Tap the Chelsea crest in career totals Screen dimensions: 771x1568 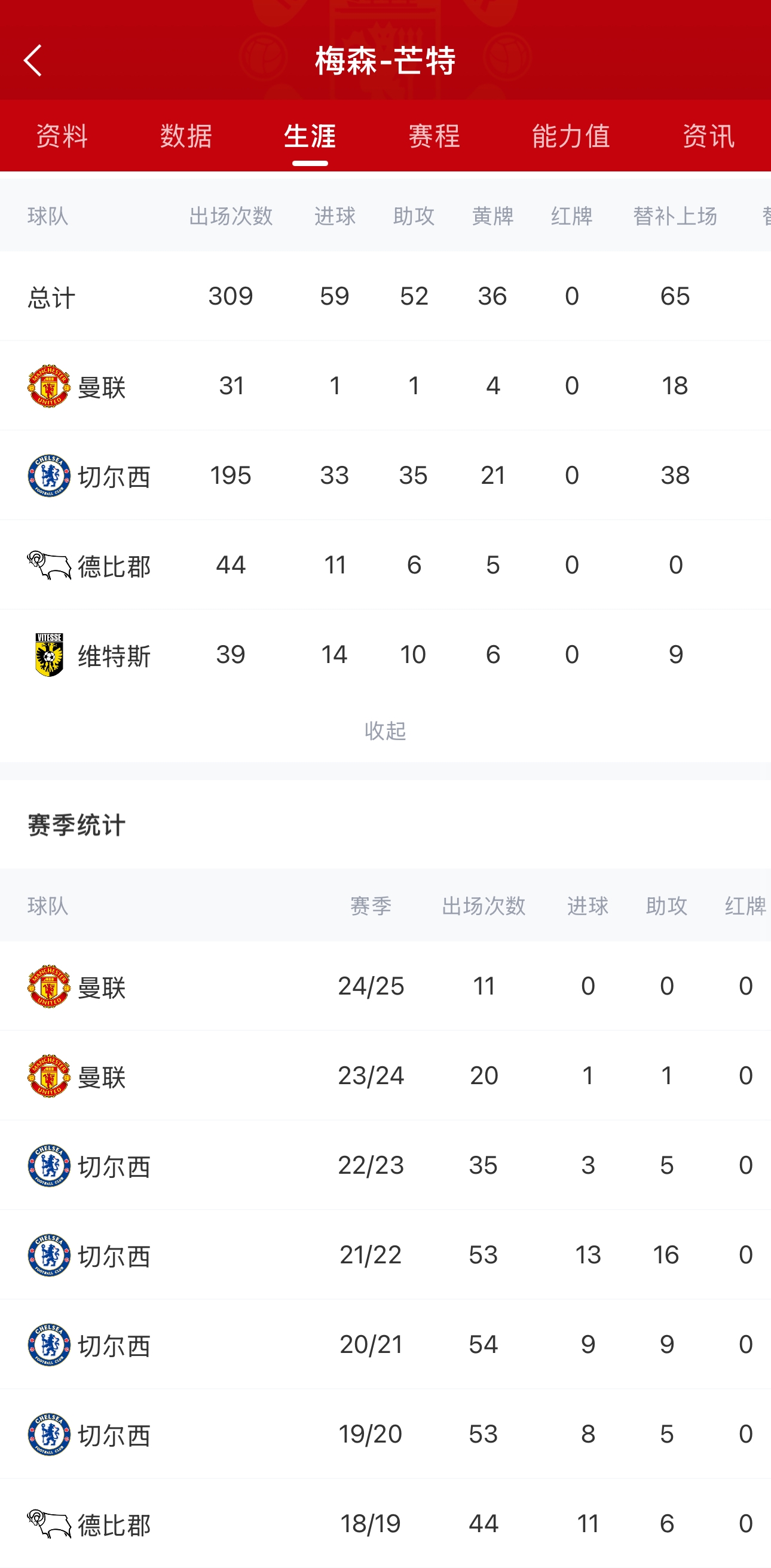49,475
